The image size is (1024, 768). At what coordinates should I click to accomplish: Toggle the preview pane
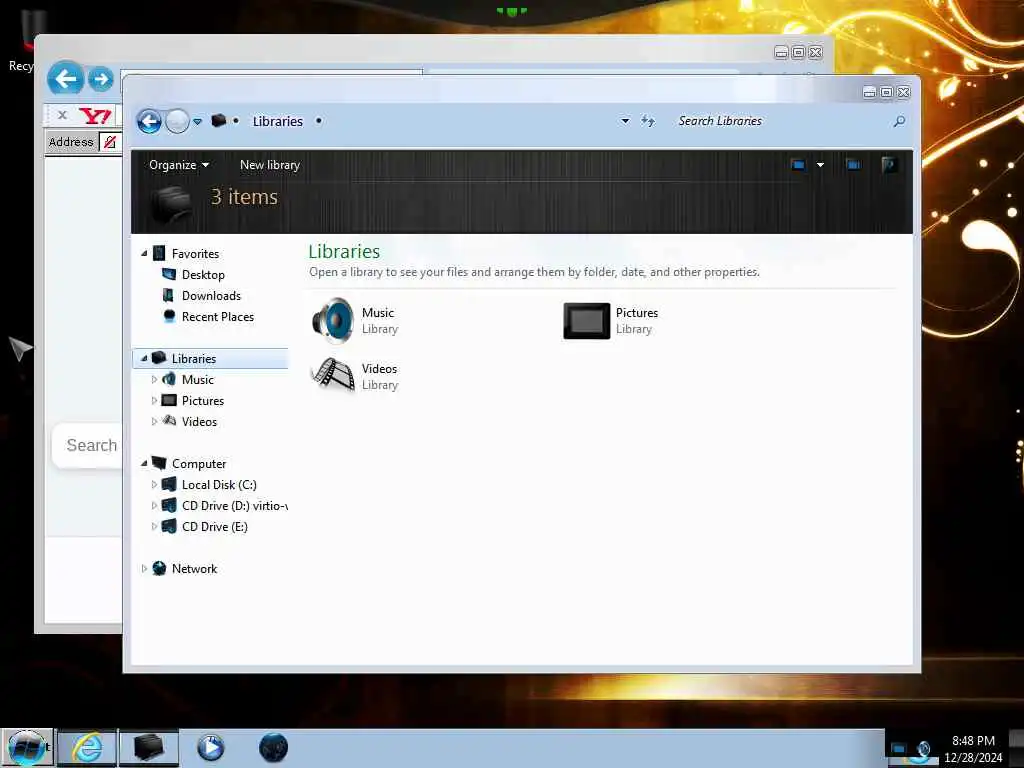tap(853, 165)
